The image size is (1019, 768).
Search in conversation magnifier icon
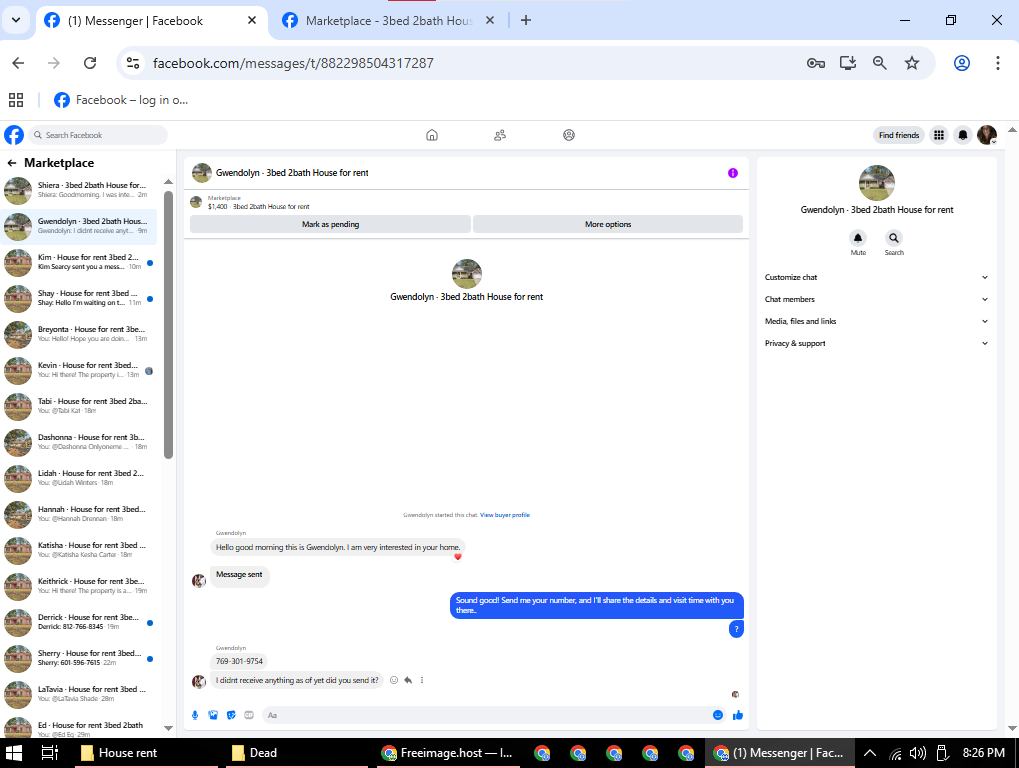(x=894, y=238)
